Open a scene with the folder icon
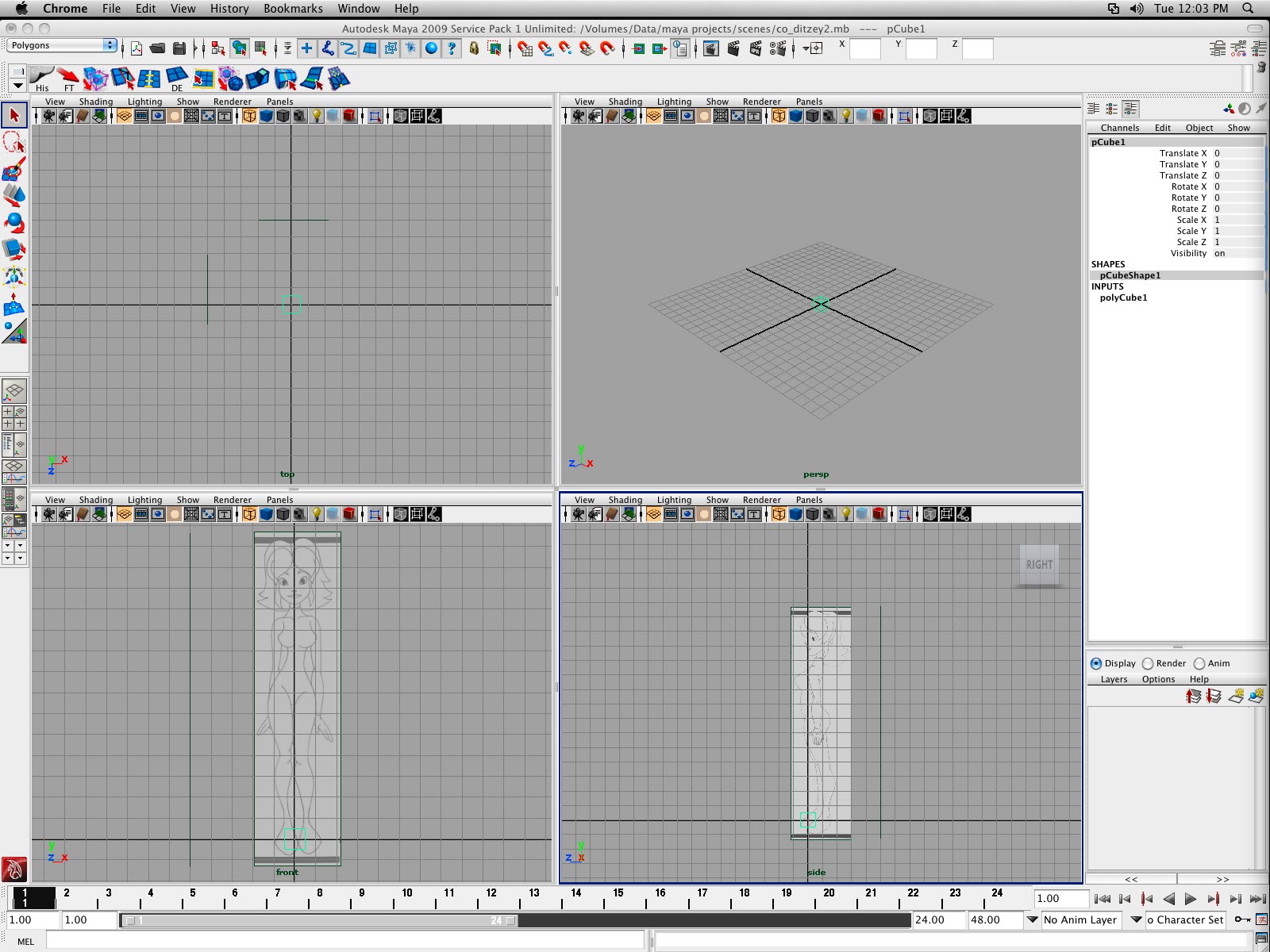This screenshot has height=952, width=1270. 159,48
